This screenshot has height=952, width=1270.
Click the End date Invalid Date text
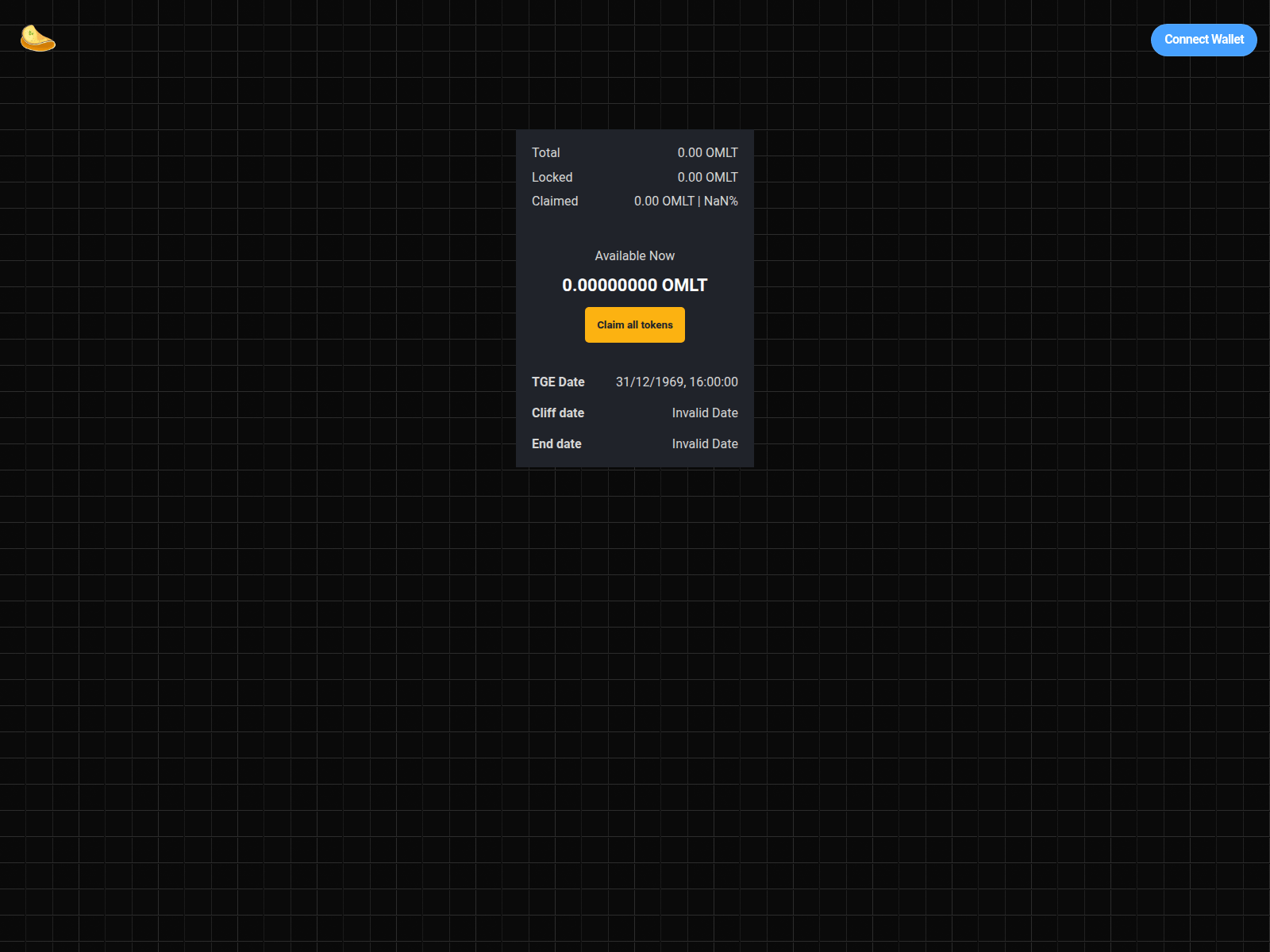click(x=705, y=443)
